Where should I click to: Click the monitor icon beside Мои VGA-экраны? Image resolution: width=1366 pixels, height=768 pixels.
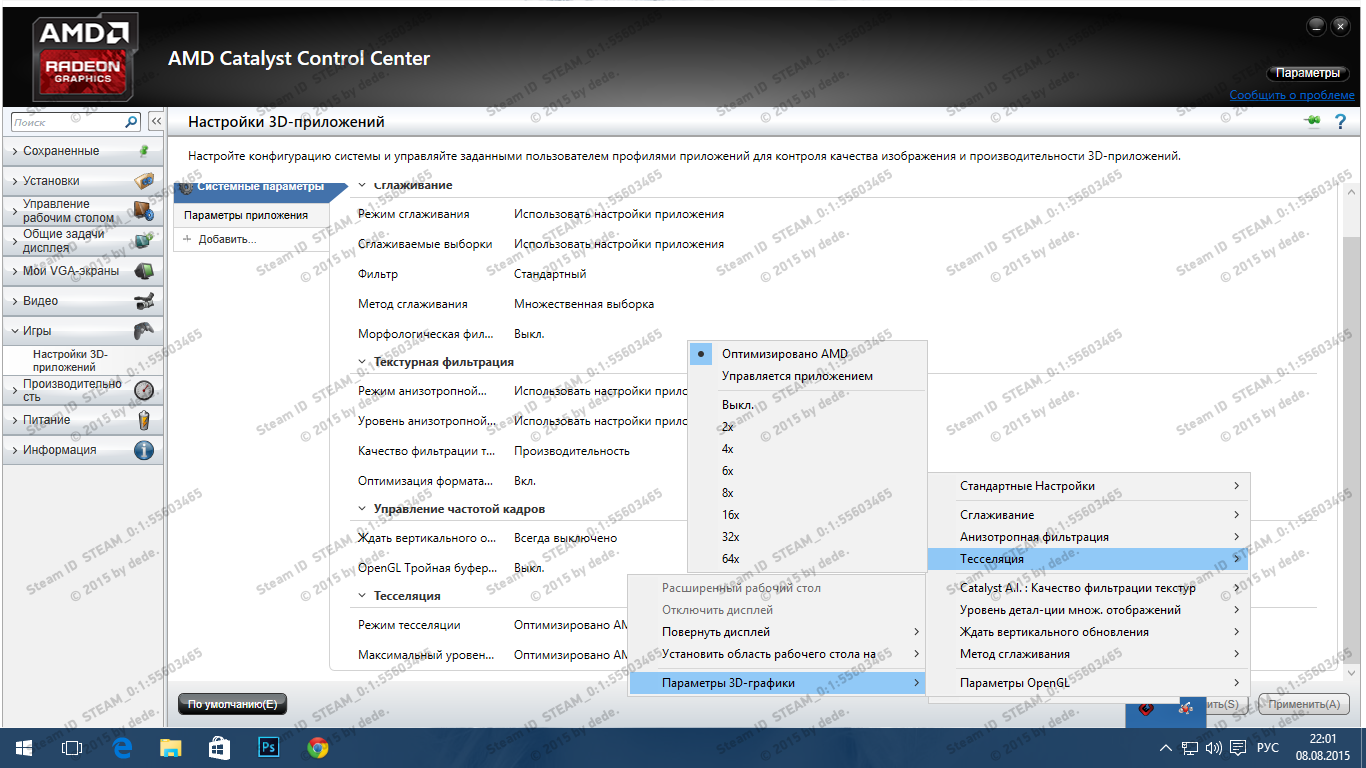point(144,271)
